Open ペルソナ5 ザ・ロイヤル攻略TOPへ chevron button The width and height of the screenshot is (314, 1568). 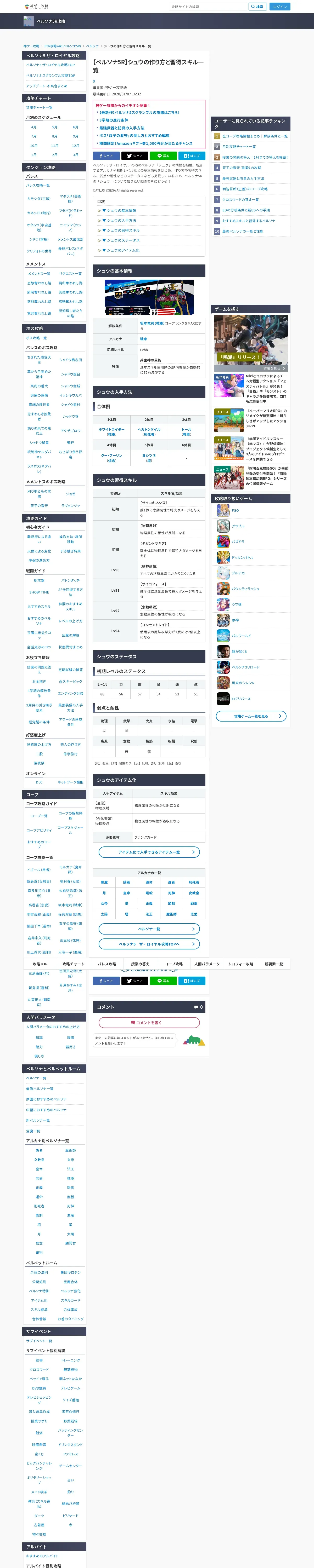pyautogui.click(x=149, y=944)
